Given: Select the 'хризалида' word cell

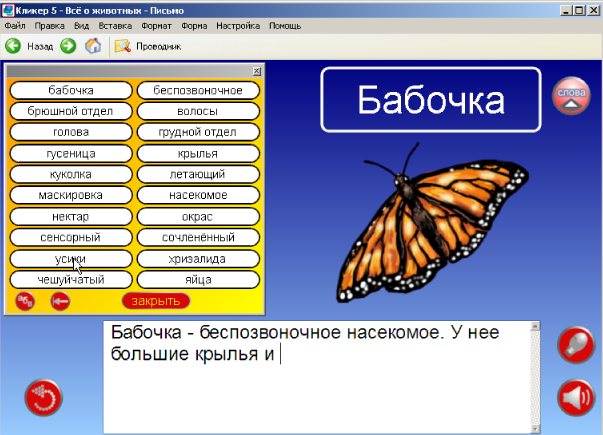Looking at the screenshot, I should tap(198, 259).
